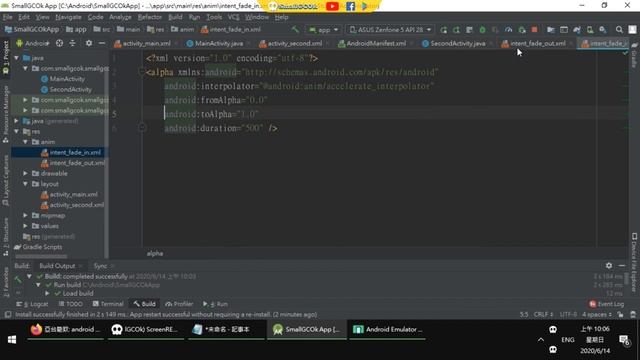Click the Collapse All icon in Project panel
This screenshot has height=360, width=640.
coord(72,43)
